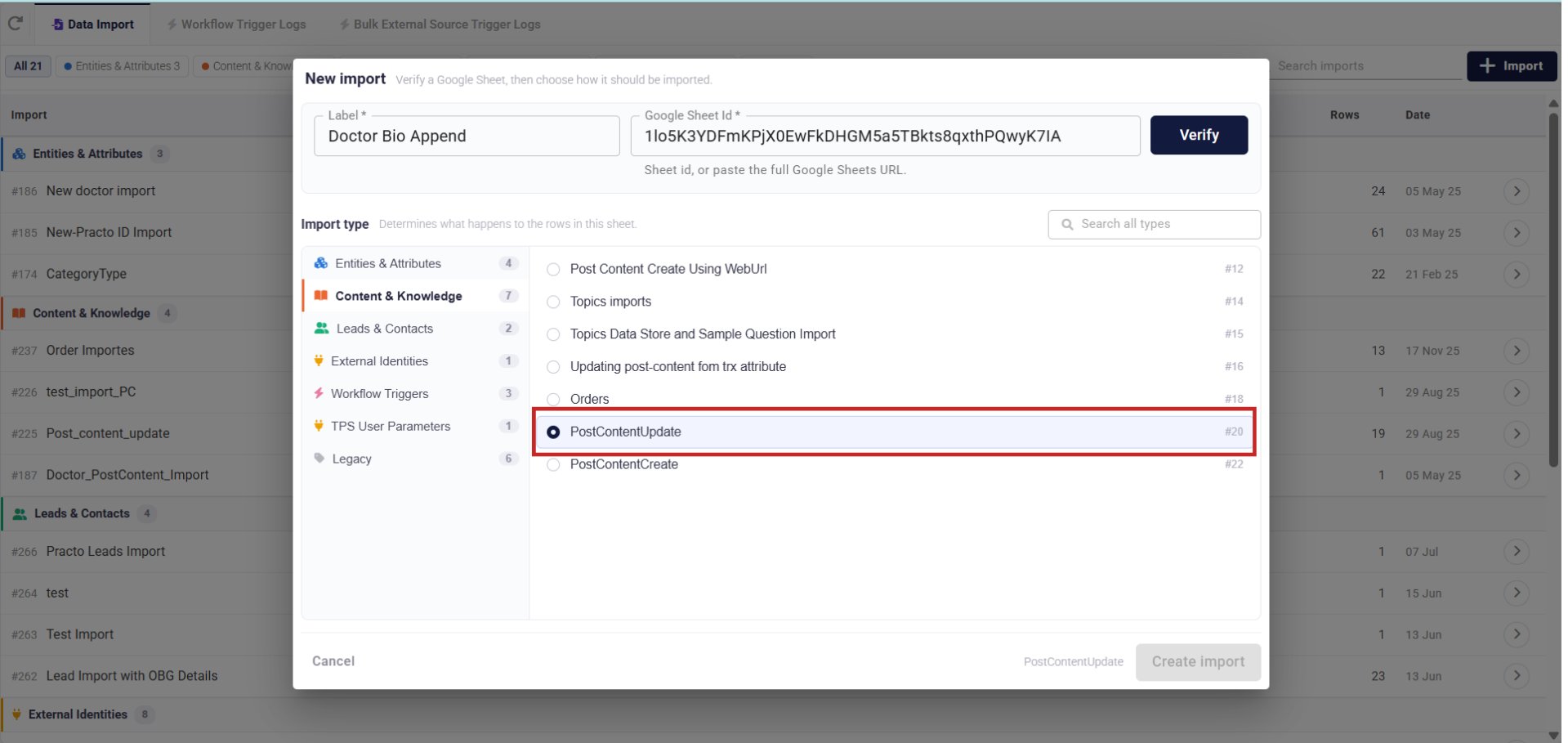Click the Create import button

pos(1198,662)
